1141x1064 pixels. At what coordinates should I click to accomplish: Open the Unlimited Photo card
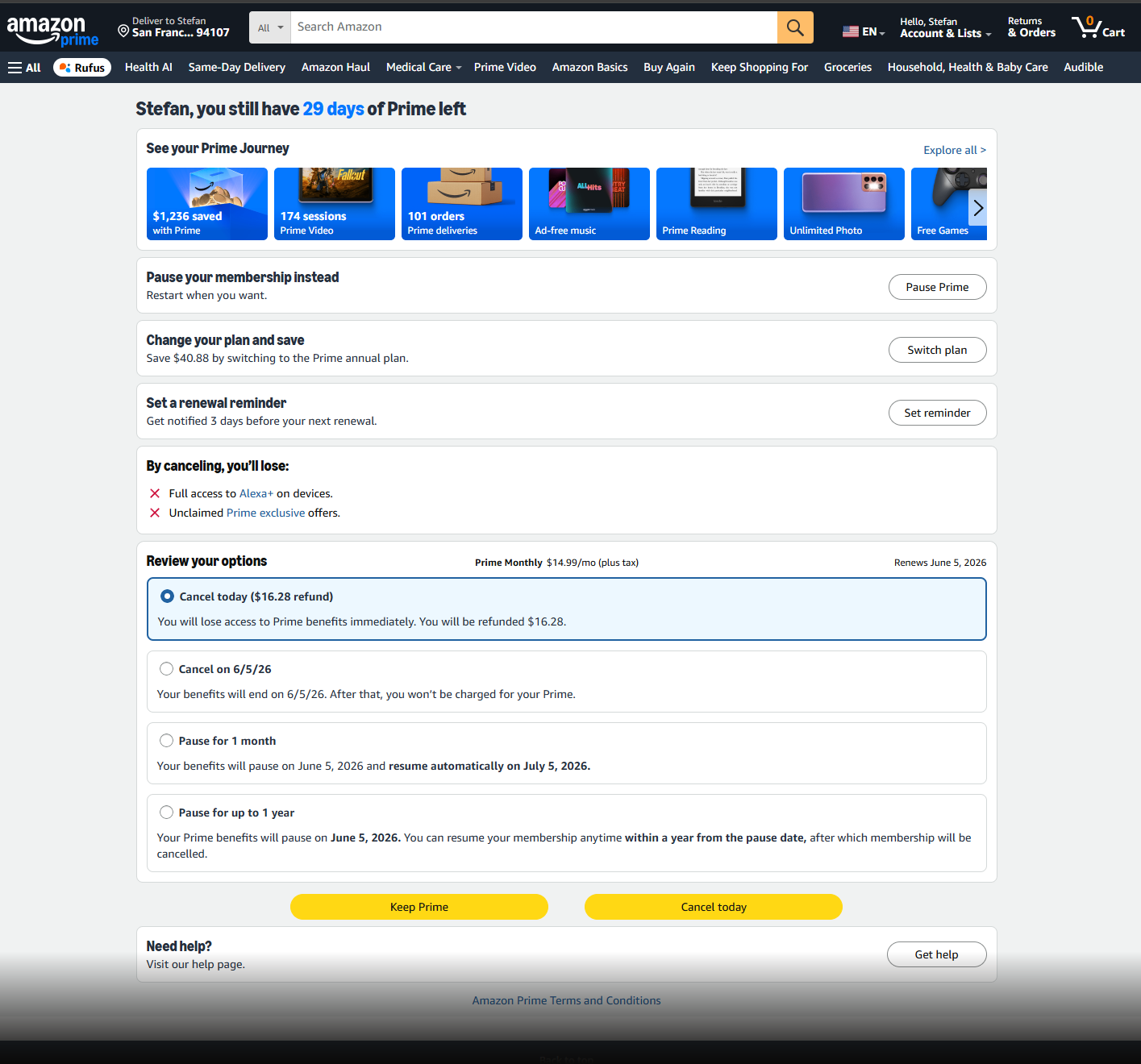pyautogui.click(x=844, y=204)
